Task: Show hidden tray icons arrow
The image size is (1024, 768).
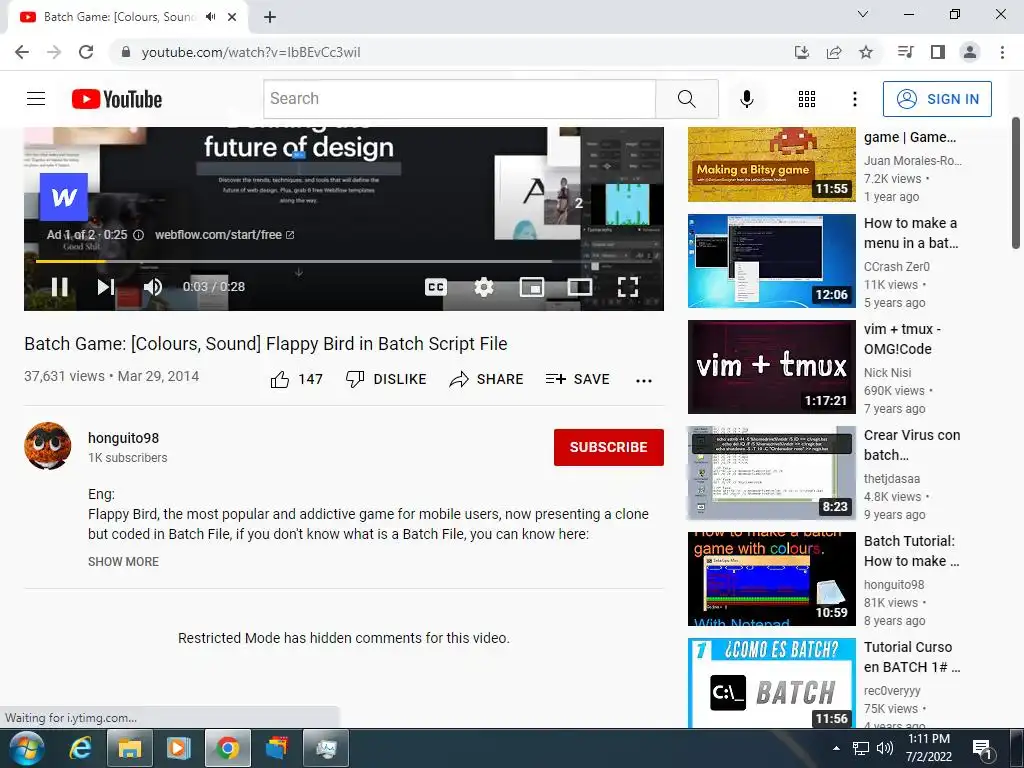Action: tap(837, 748)
